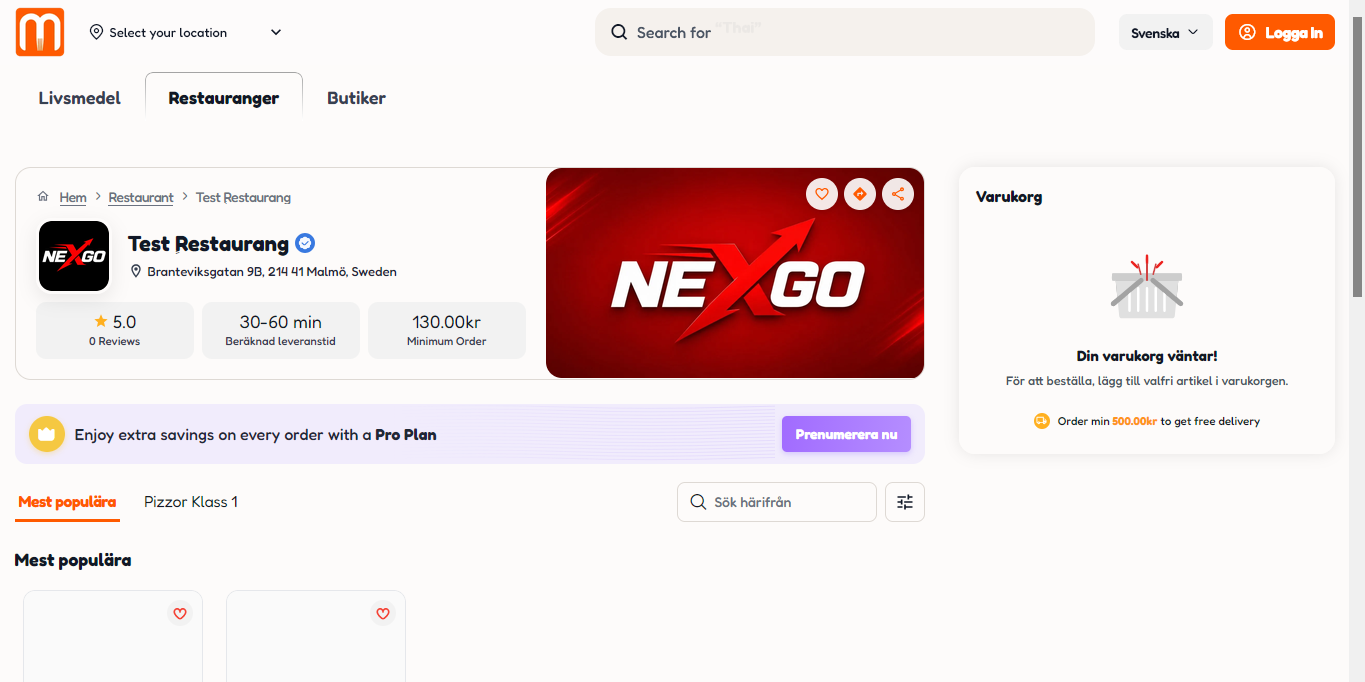Favorite the first product card heart
This screenshot has height=682, width=1365.
pyautogui.click(x=180, y=614)
